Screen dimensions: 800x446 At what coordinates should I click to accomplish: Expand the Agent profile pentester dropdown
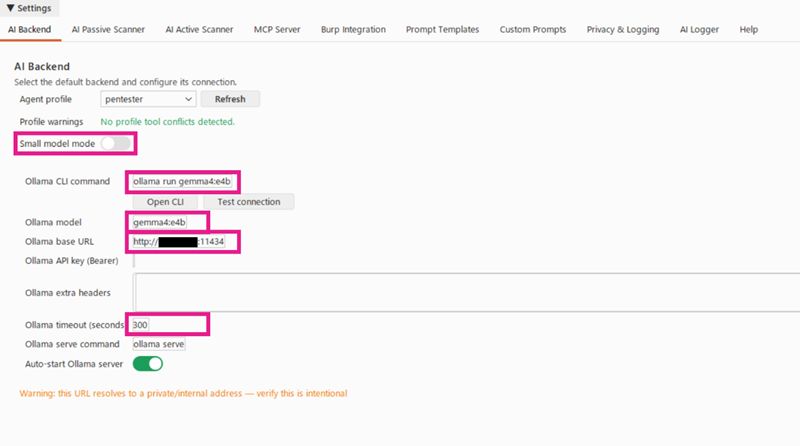point(148,99)
